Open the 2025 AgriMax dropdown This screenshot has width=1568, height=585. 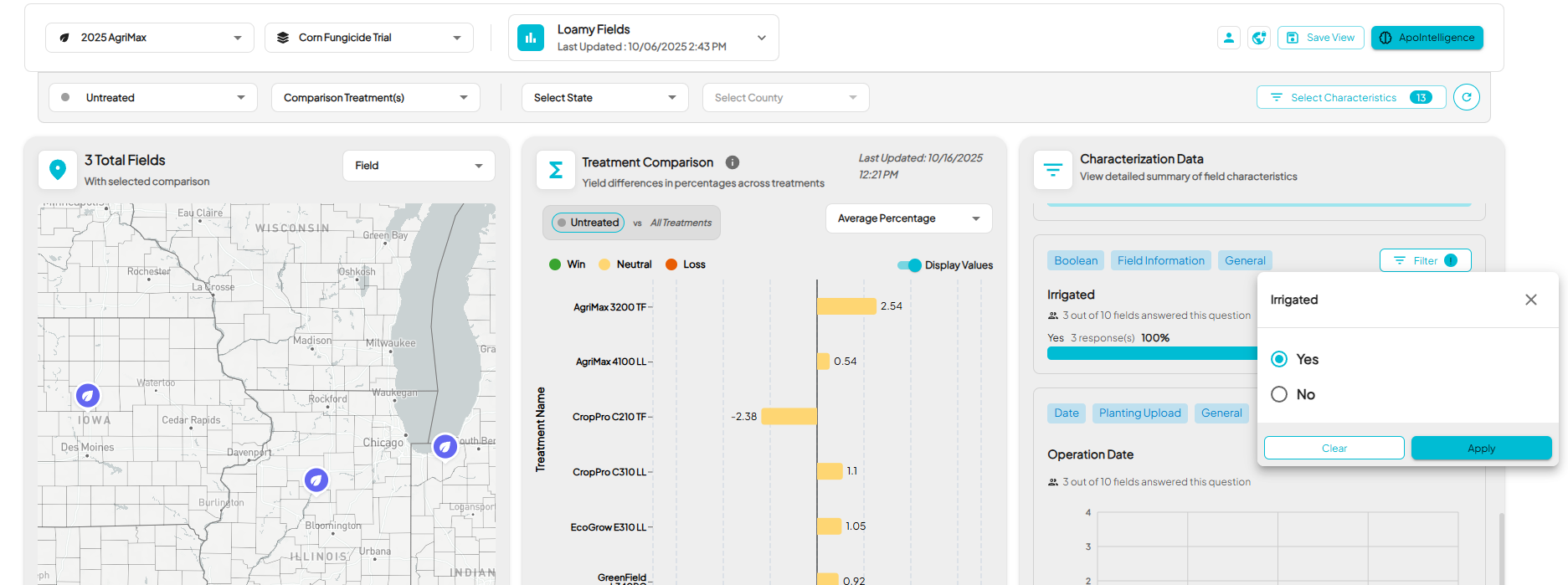(150, 38)
